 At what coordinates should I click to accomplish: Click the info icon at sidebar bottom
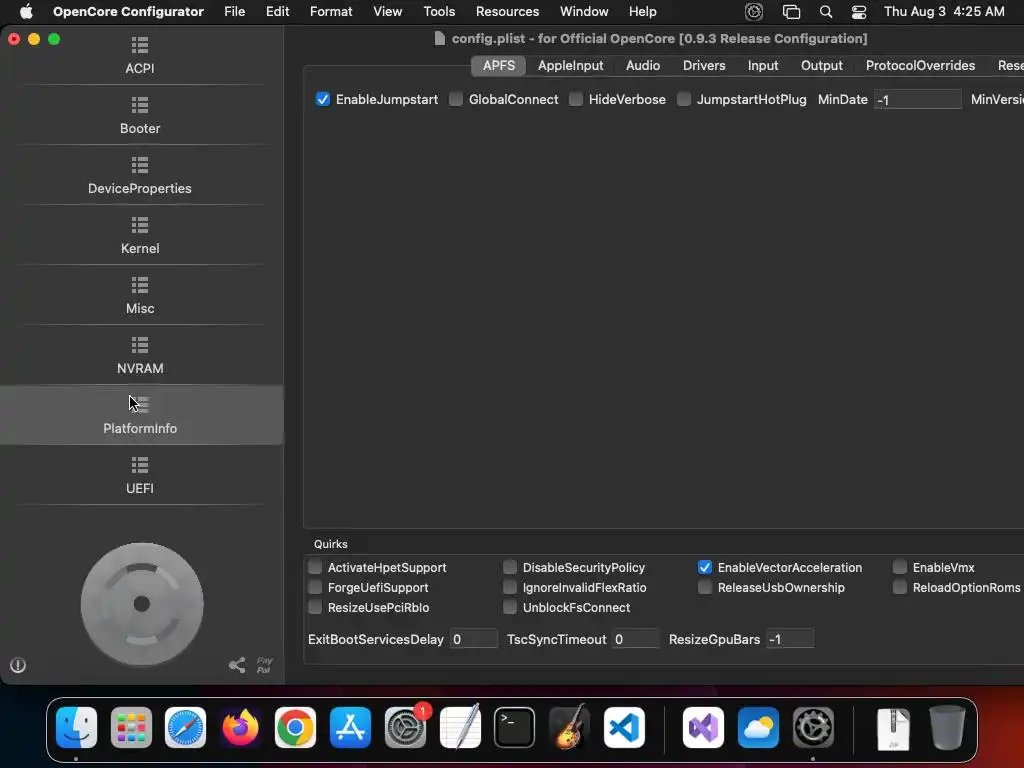point(18,665)
